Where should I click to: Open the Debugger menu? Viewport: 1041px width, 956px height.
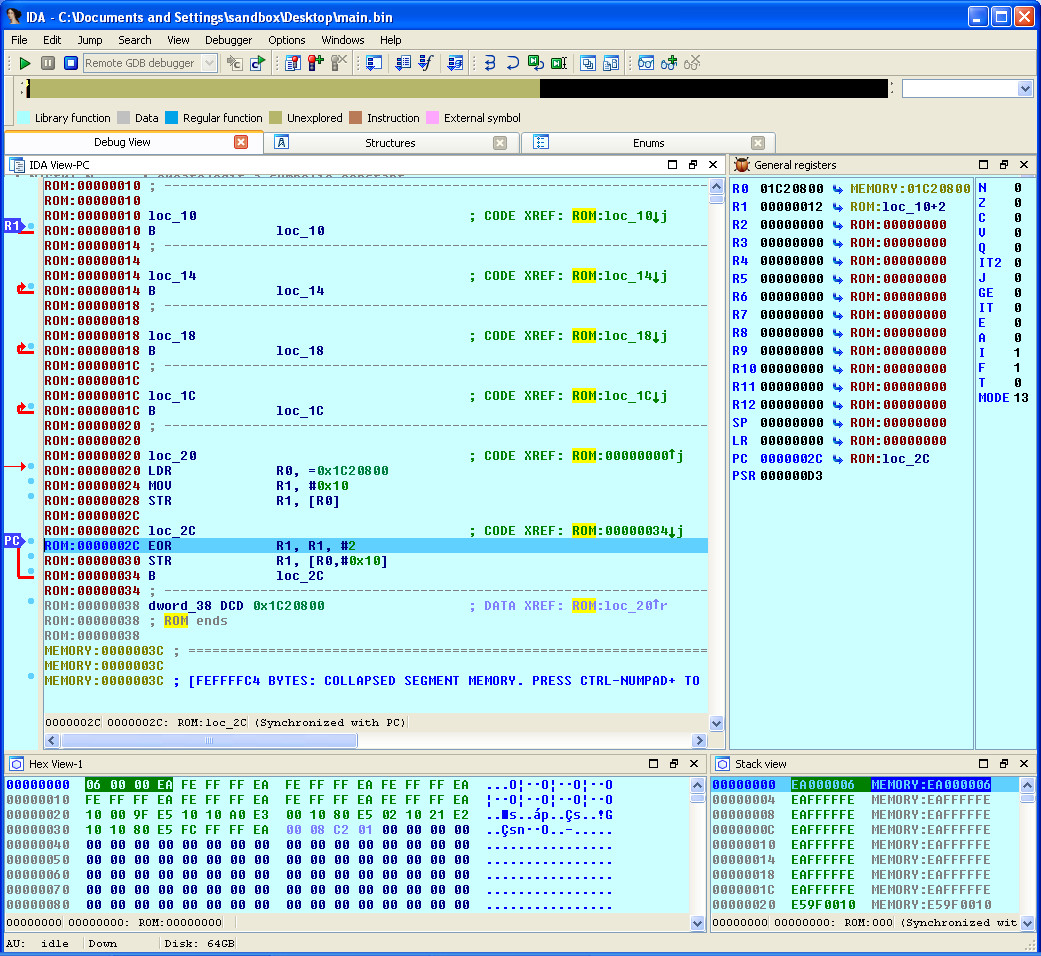228,40
